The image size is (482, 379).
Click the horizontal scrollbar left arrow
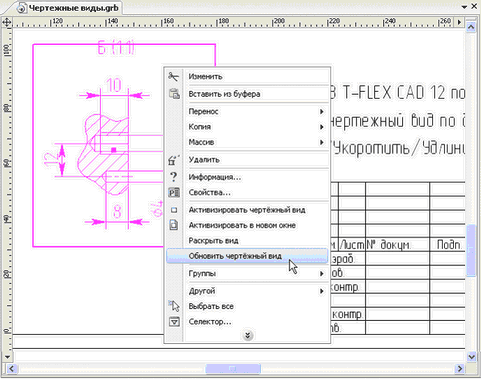pyautogui.click(x=11, y=369)
